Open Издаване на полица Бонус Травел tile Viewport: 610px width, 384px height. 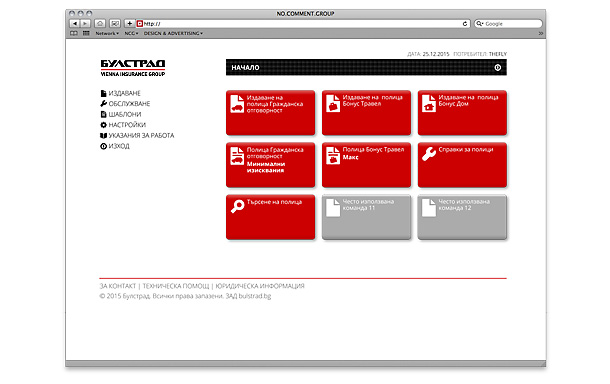point(366,113)
